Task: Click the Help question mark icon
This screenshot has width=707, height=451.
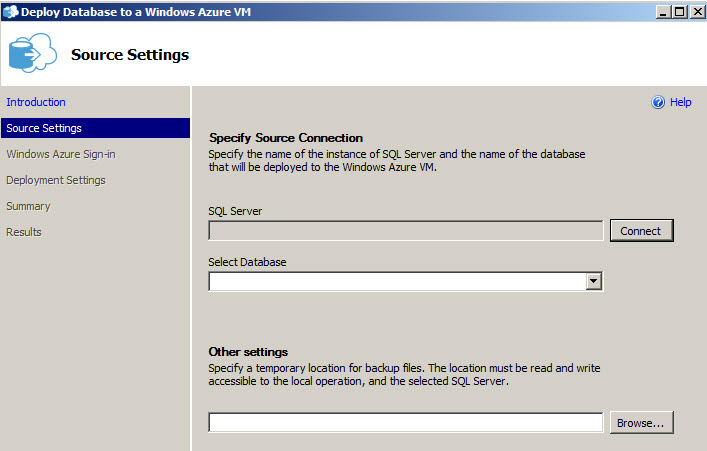Action: pos(658,102)
